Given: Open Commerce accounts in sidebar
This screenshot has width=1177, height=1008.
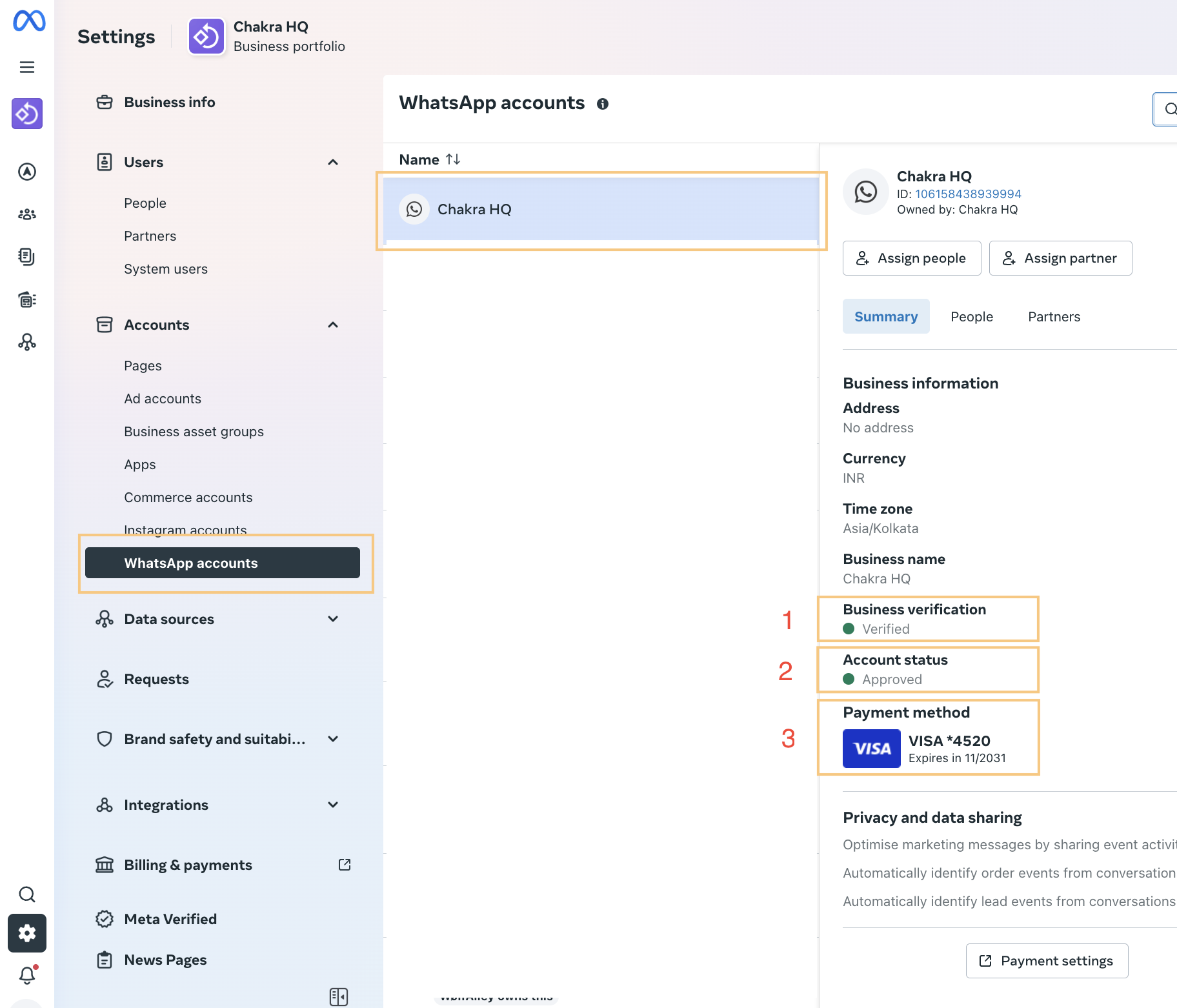Looking at the screenshot, I should 188,498.
